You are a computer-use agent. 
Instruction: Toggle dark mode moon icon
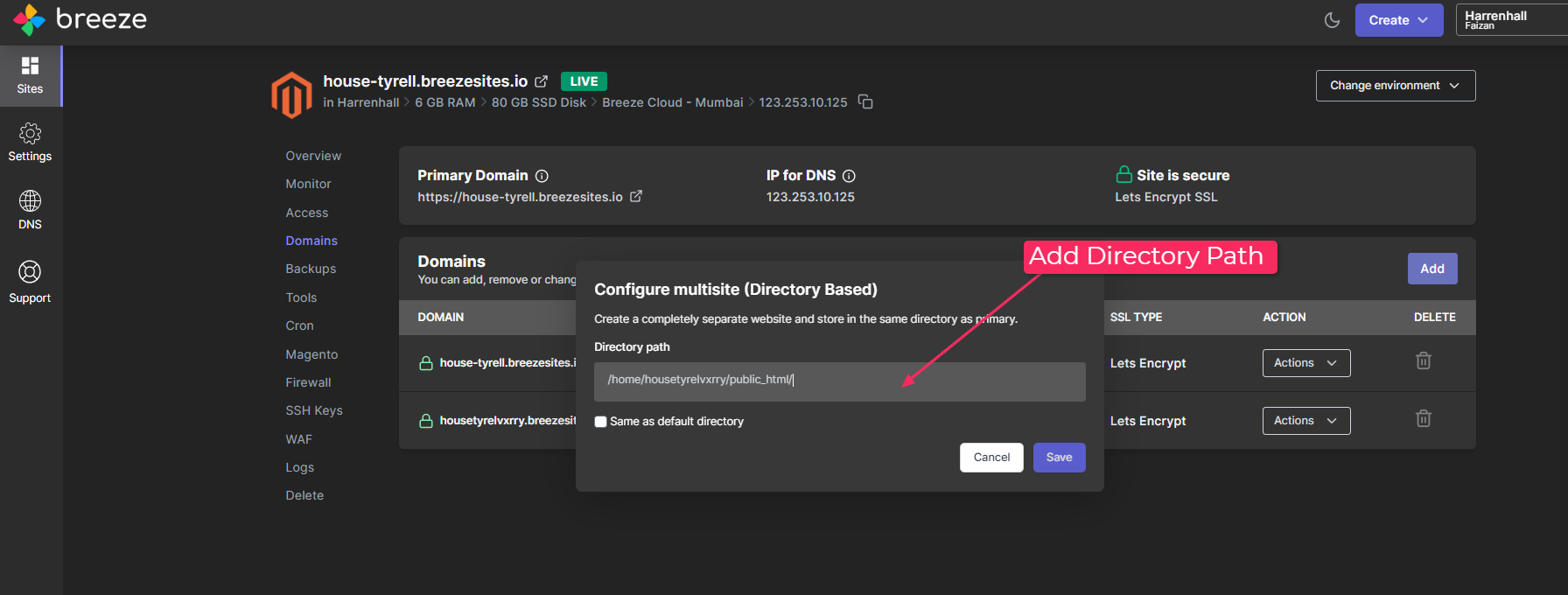coord(1332,20)
